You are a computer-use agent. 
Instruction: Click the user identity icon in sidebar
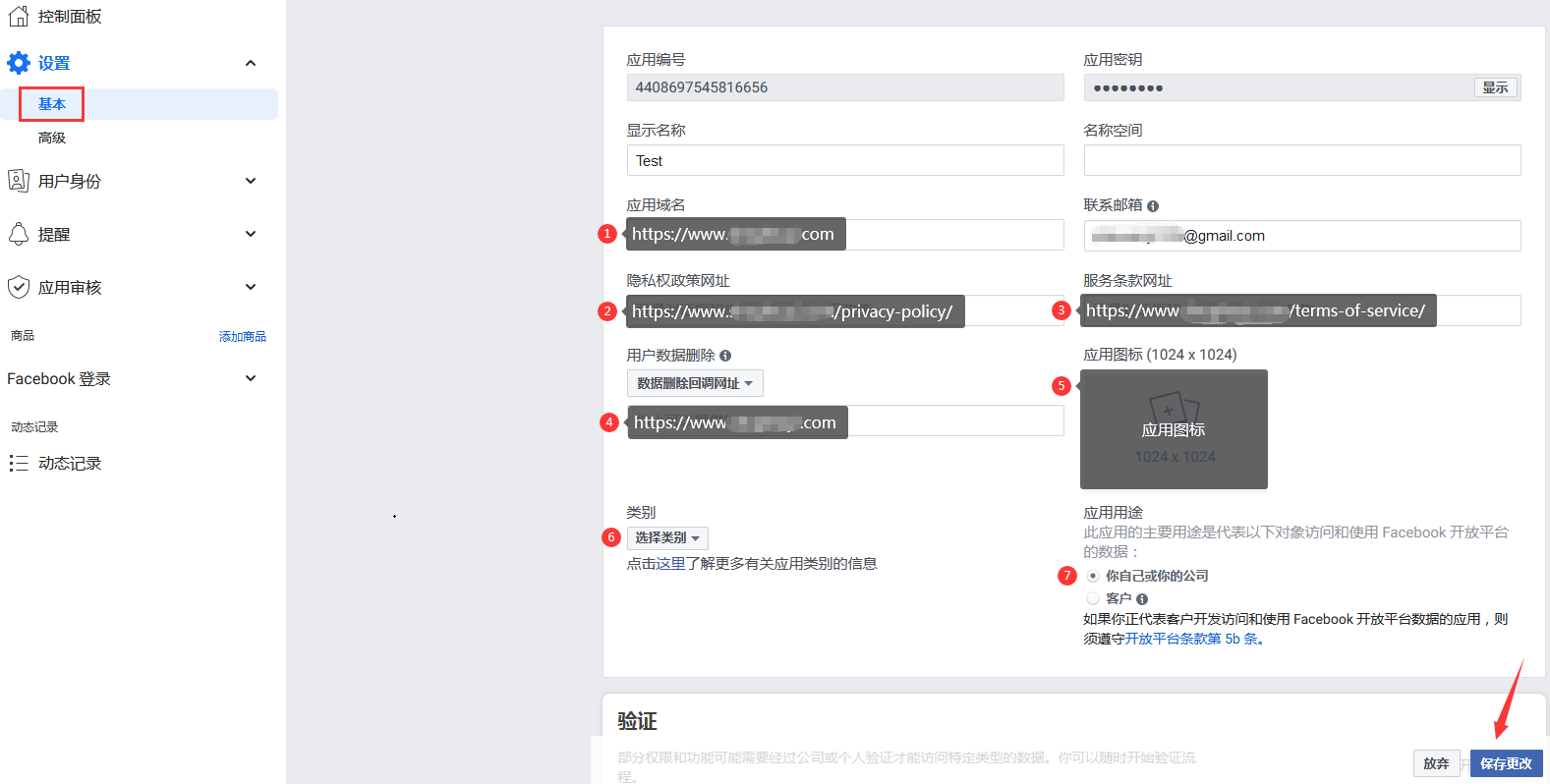pos(18,181)
